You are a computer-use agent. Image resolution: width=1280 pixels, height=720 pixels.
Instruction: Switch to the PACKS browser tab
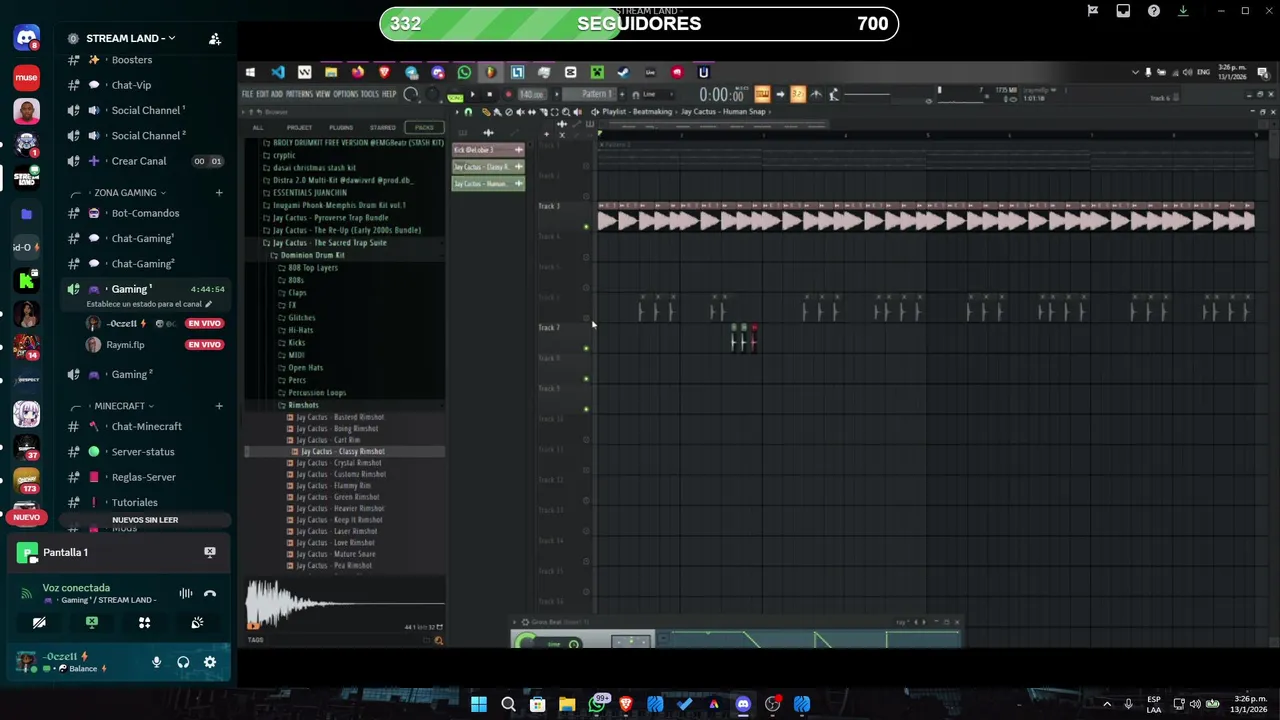tap(424, 127)
